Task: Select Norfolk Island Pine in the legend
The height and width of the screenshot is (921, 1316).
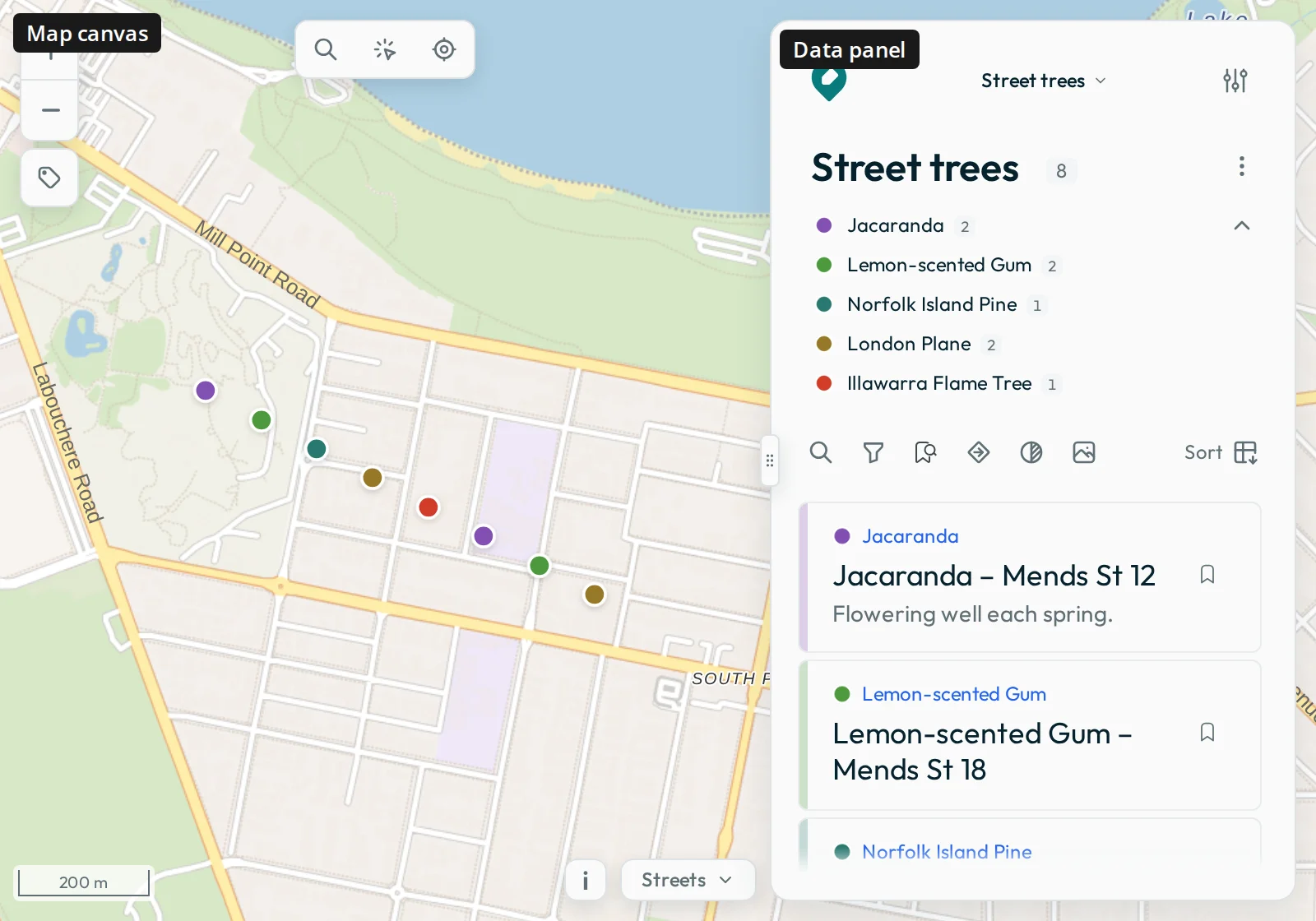Action: point(931,304)
